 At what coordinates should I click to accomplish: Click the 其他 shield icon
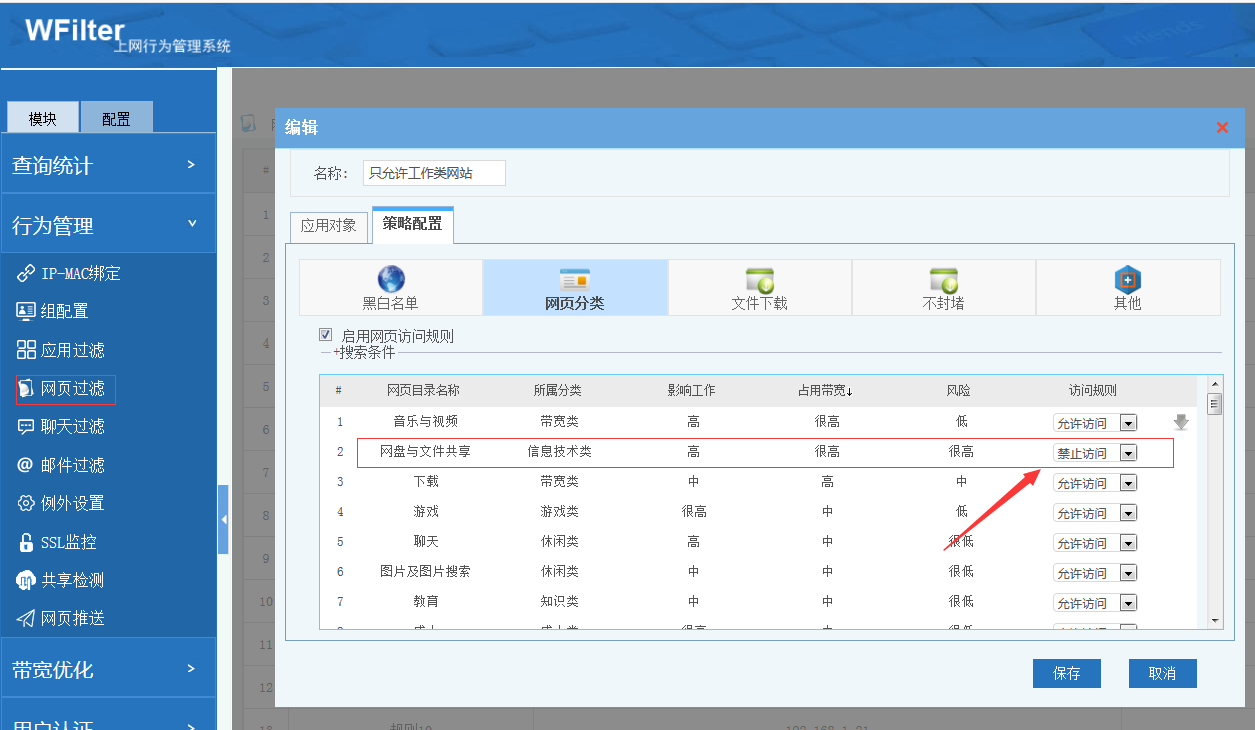(1127, 280)
